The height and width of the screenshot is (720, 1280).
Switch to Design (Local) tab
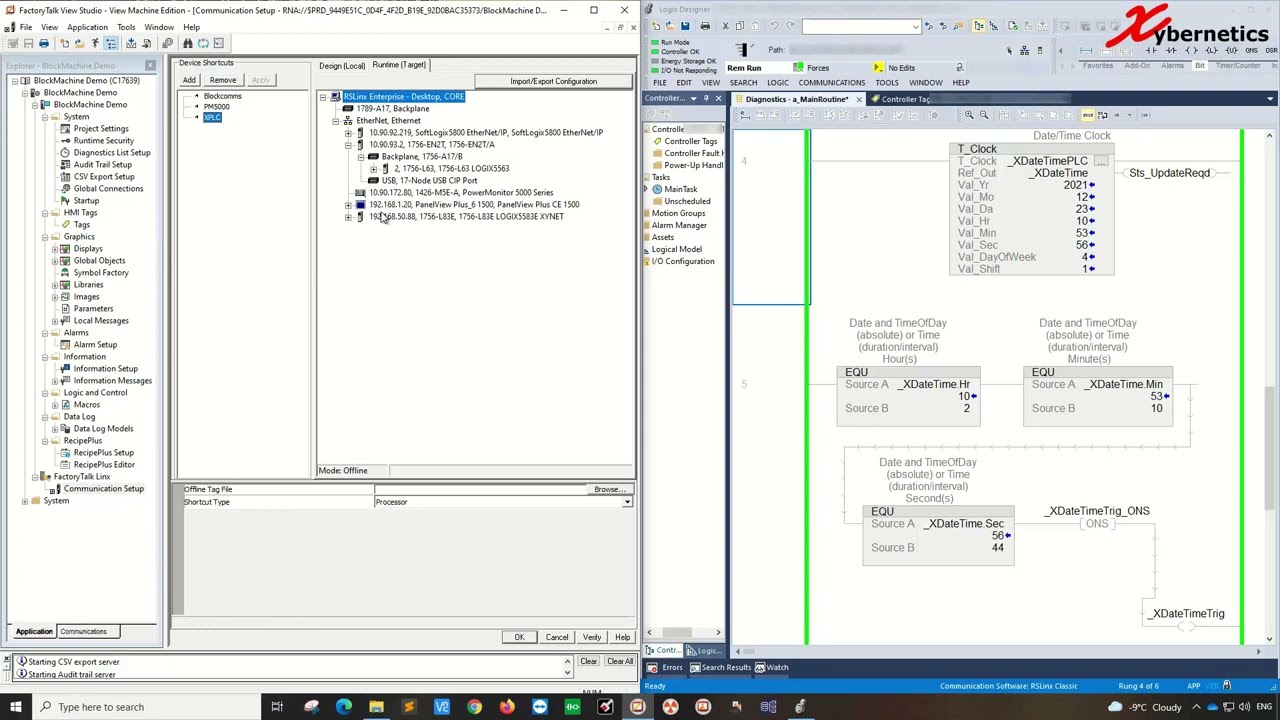(x=342, y=66)
